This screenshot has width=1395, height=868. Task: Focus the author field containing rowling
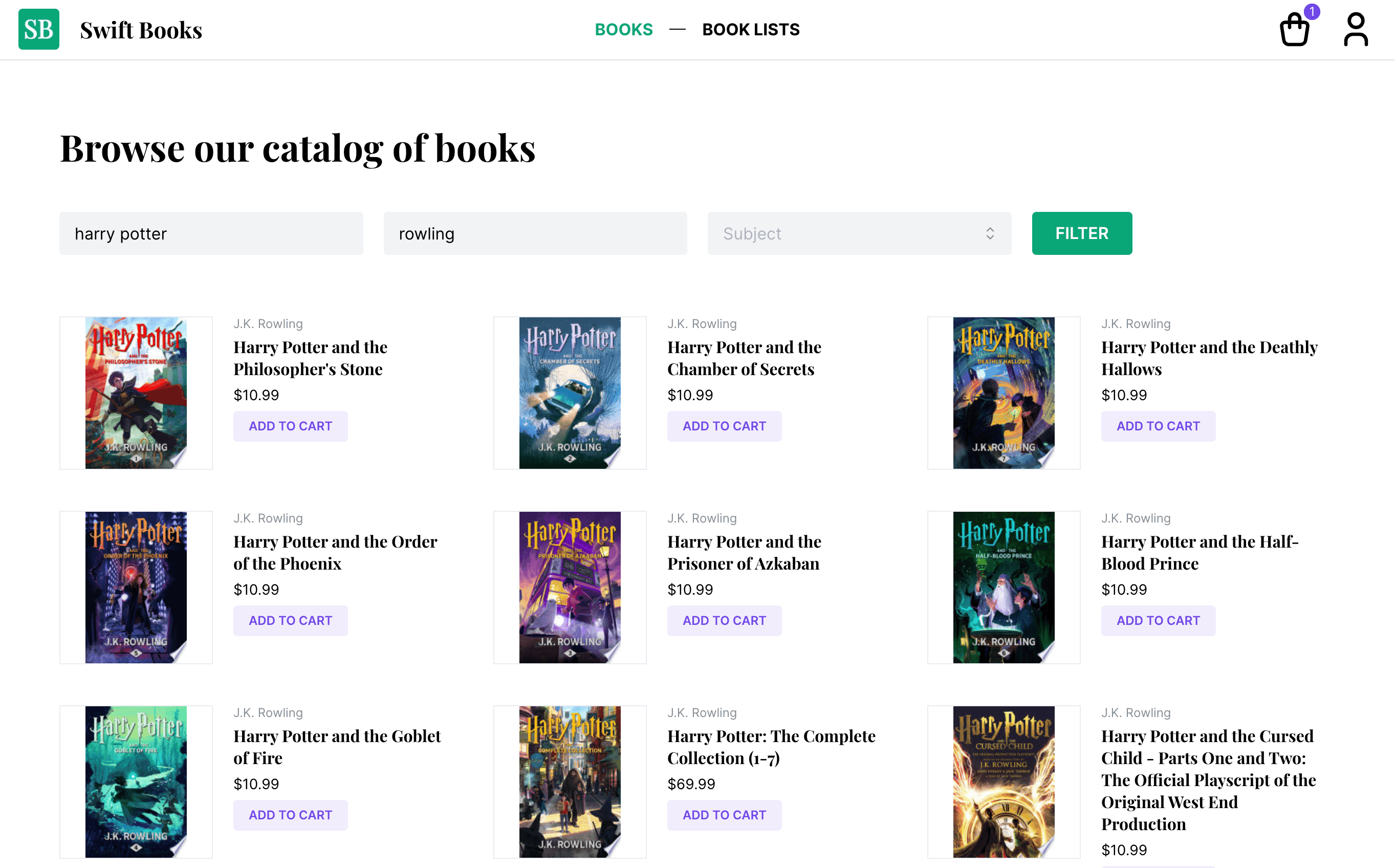(535, 233)
